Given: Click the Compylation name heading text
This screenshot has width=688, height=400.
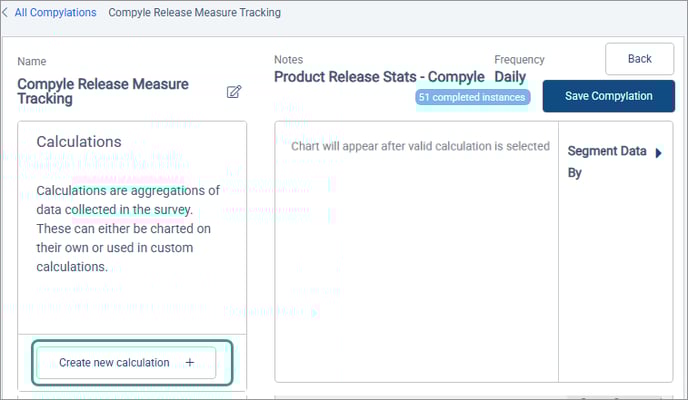Looking at the screenshot, I should pyautogui.click(x=103, y=91).
